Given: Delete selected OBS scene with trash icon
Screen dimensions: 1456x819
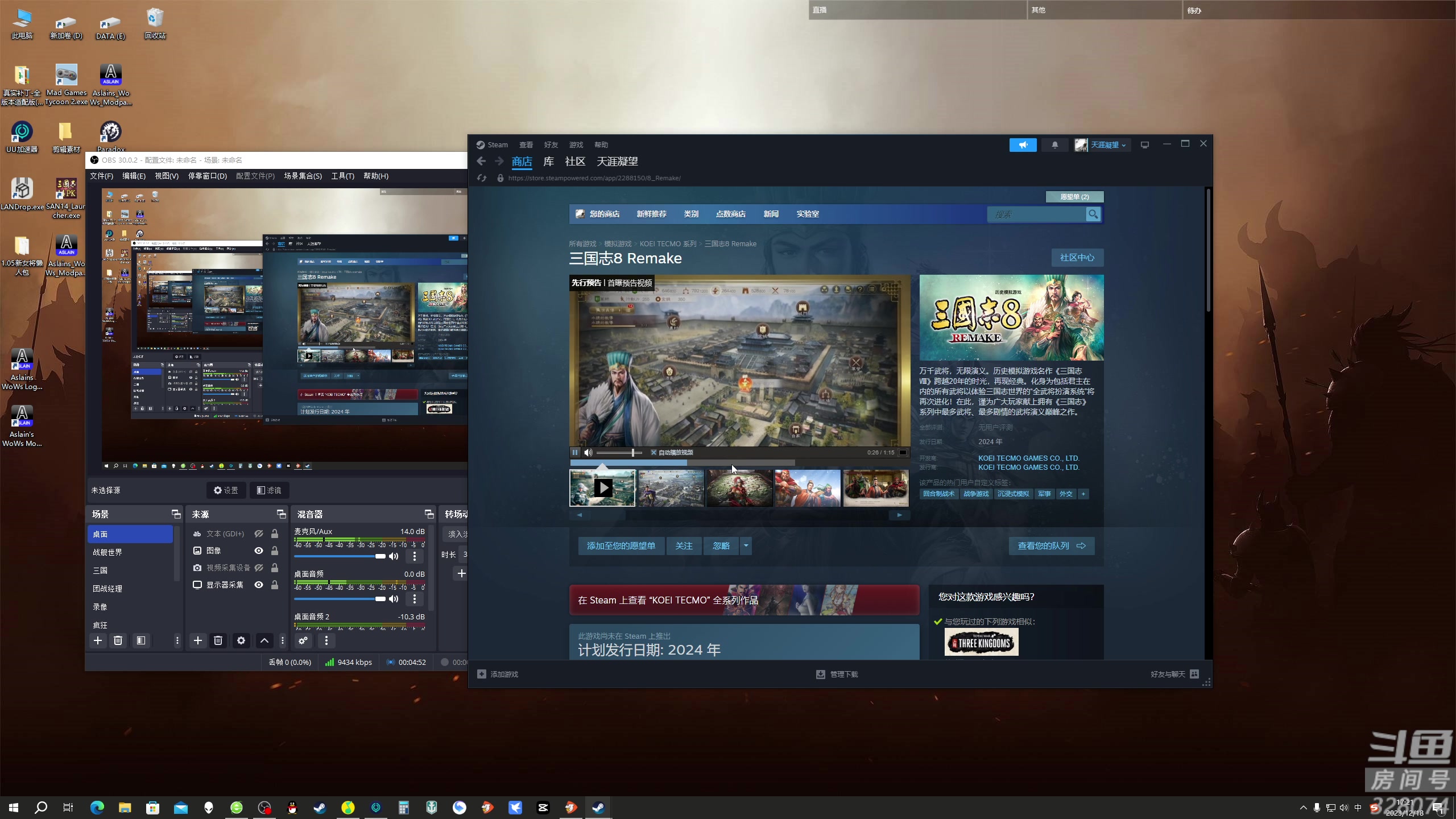Looking at the screenshot, I should point(118,641).
